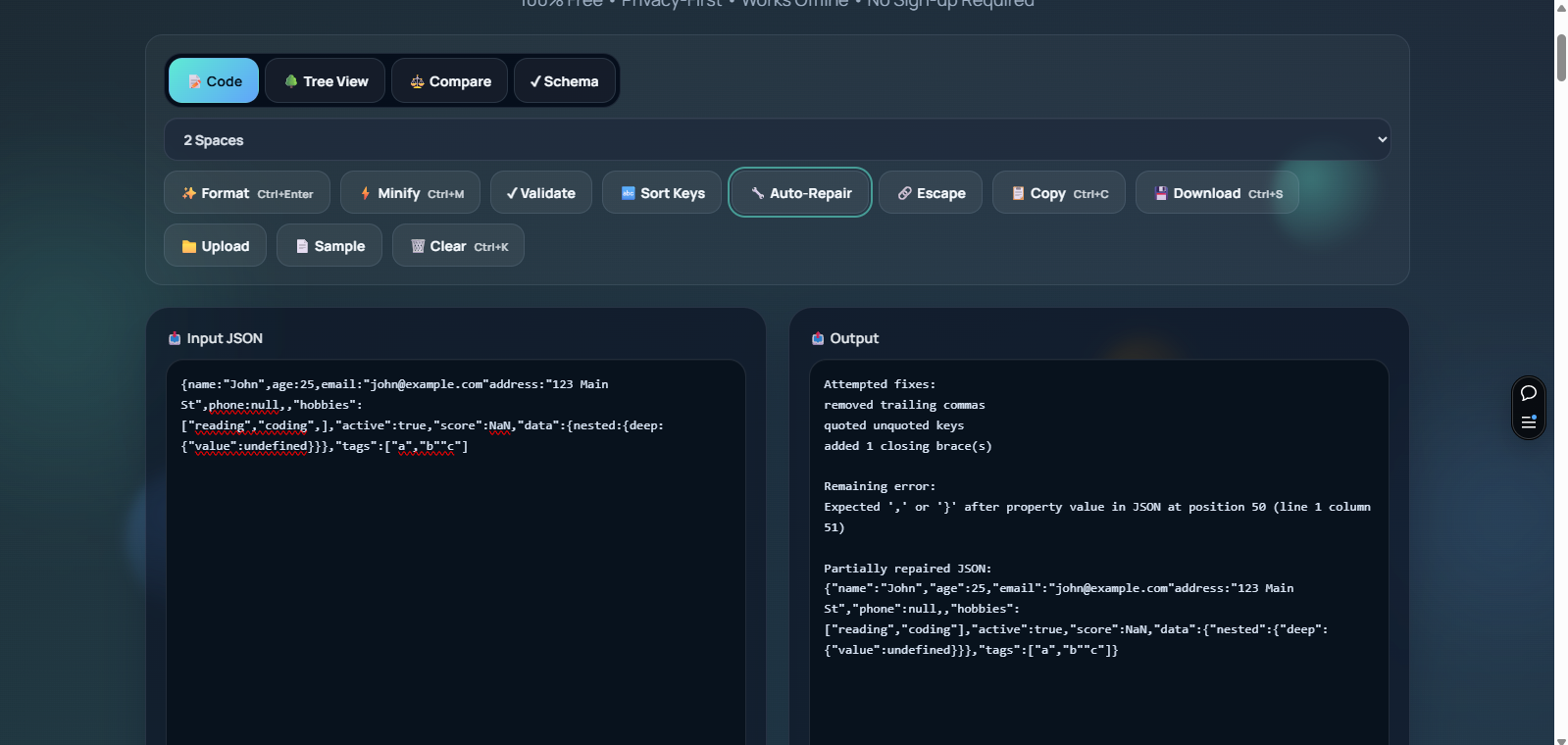The height and width of the screenshot is (745, 1568).
Task: Click the sparkle icon on Format
Action: pos(189,193)
